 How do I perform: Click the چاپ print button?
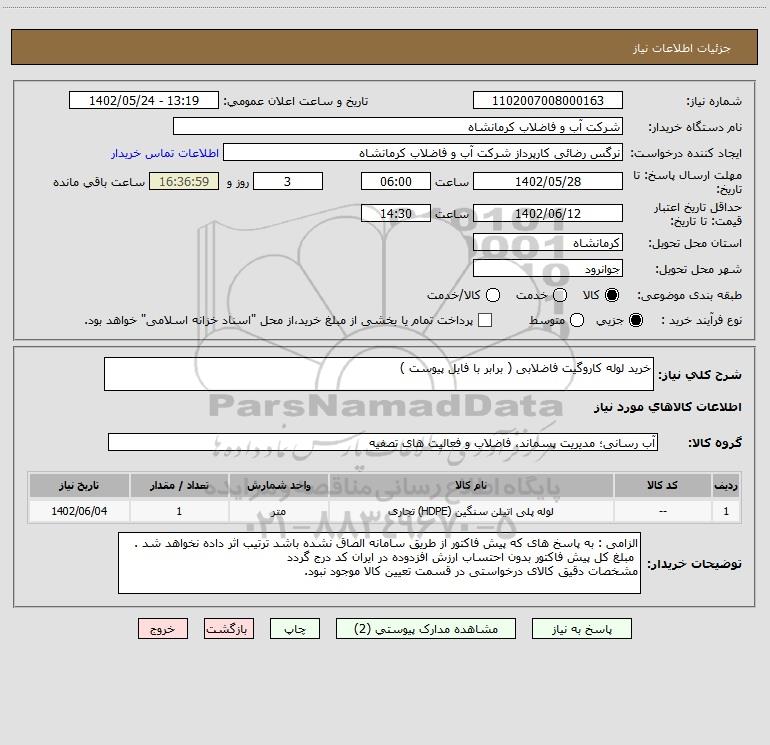click(x=295, y=629)
